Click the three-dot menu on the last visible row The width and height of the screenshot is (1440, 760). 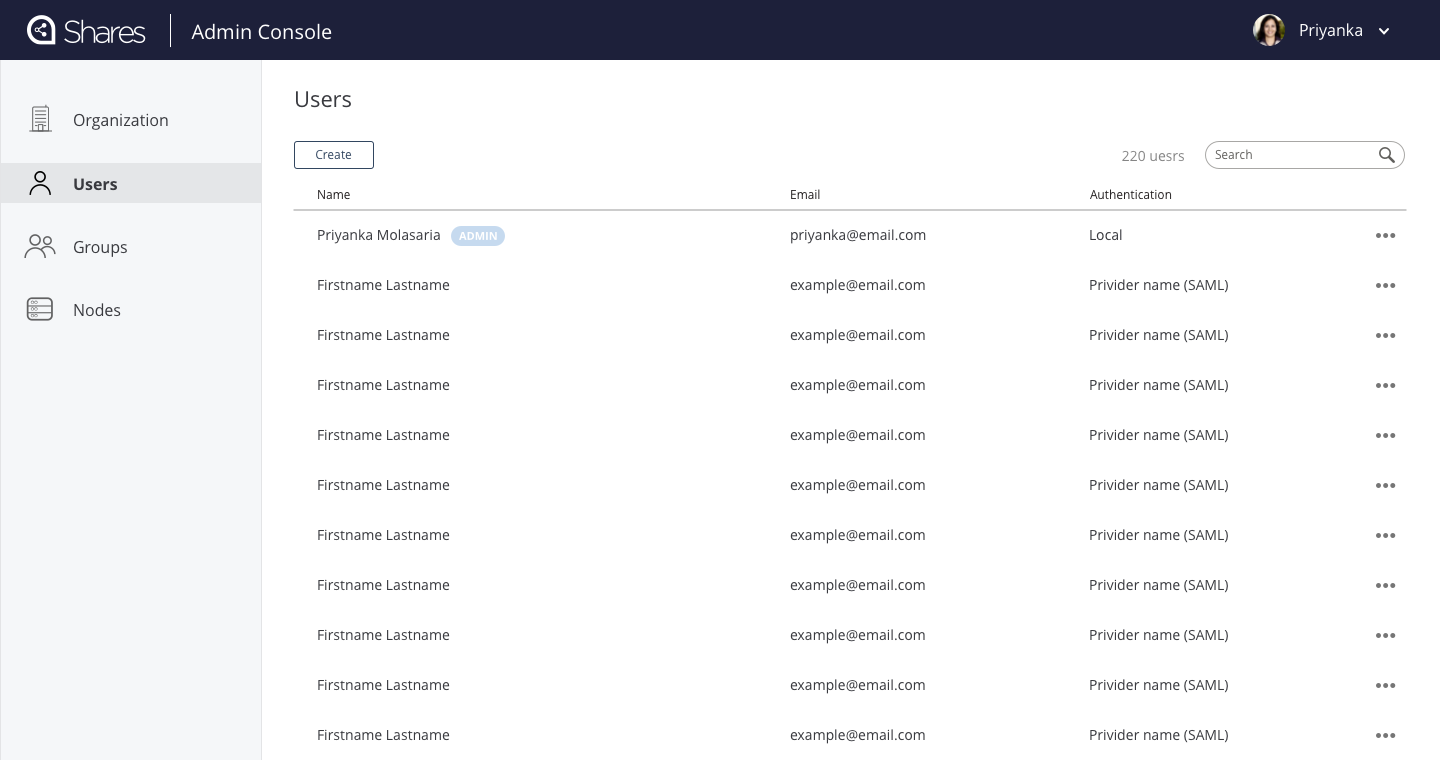point(1385,735)
